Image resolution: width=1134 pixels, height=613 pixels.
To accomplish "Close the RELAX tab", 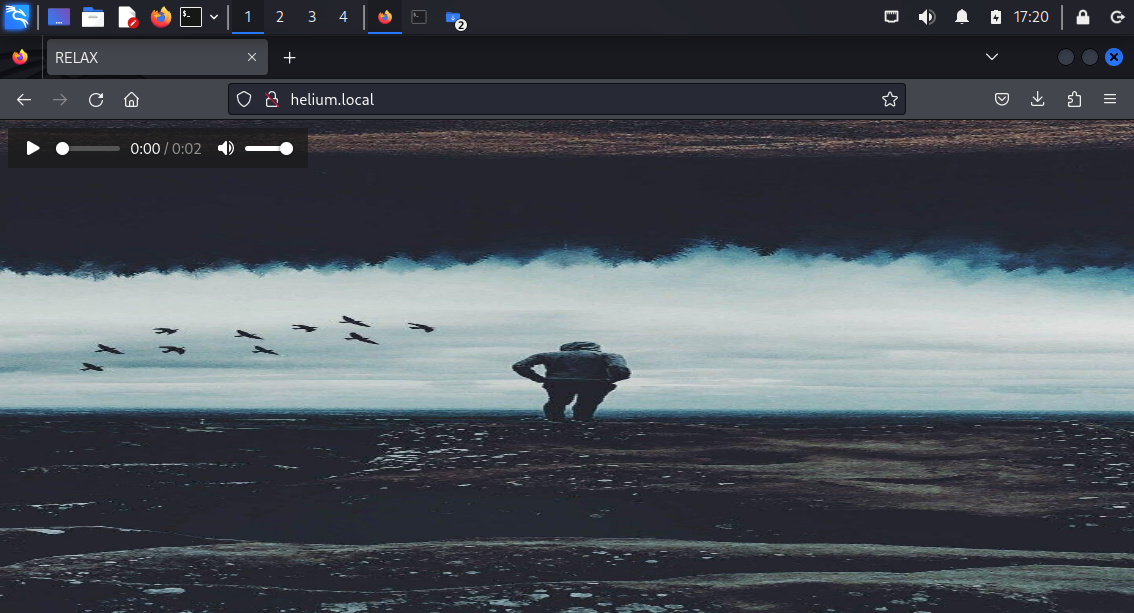I will click(x=252, y=58).
